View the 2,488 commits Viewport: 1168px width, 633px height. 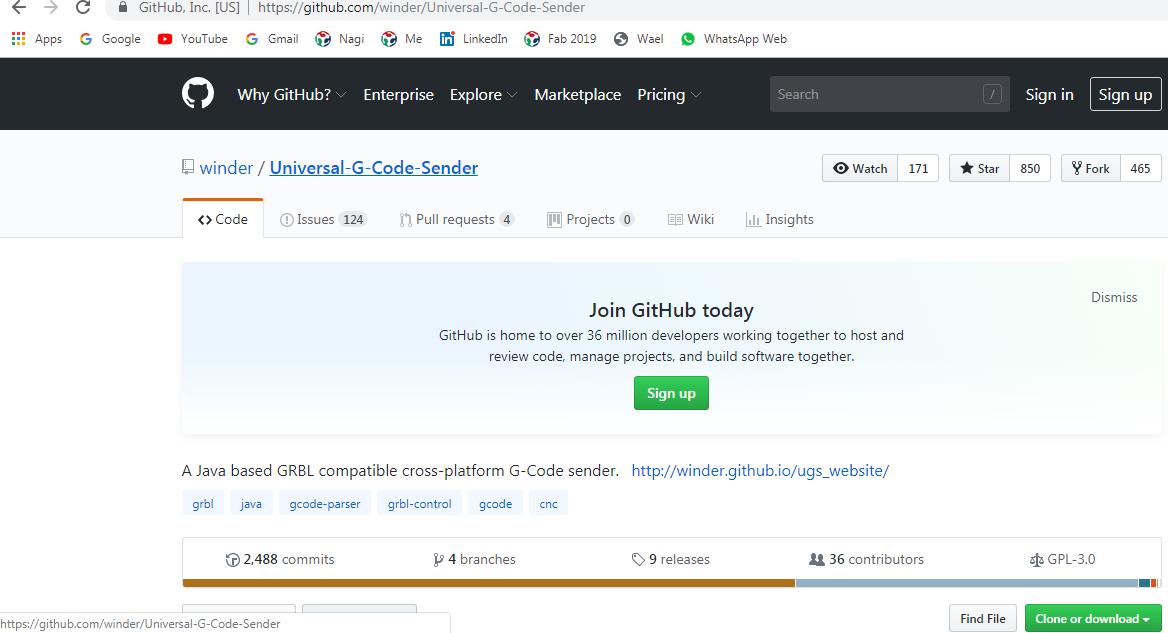(x=280, y=559)
